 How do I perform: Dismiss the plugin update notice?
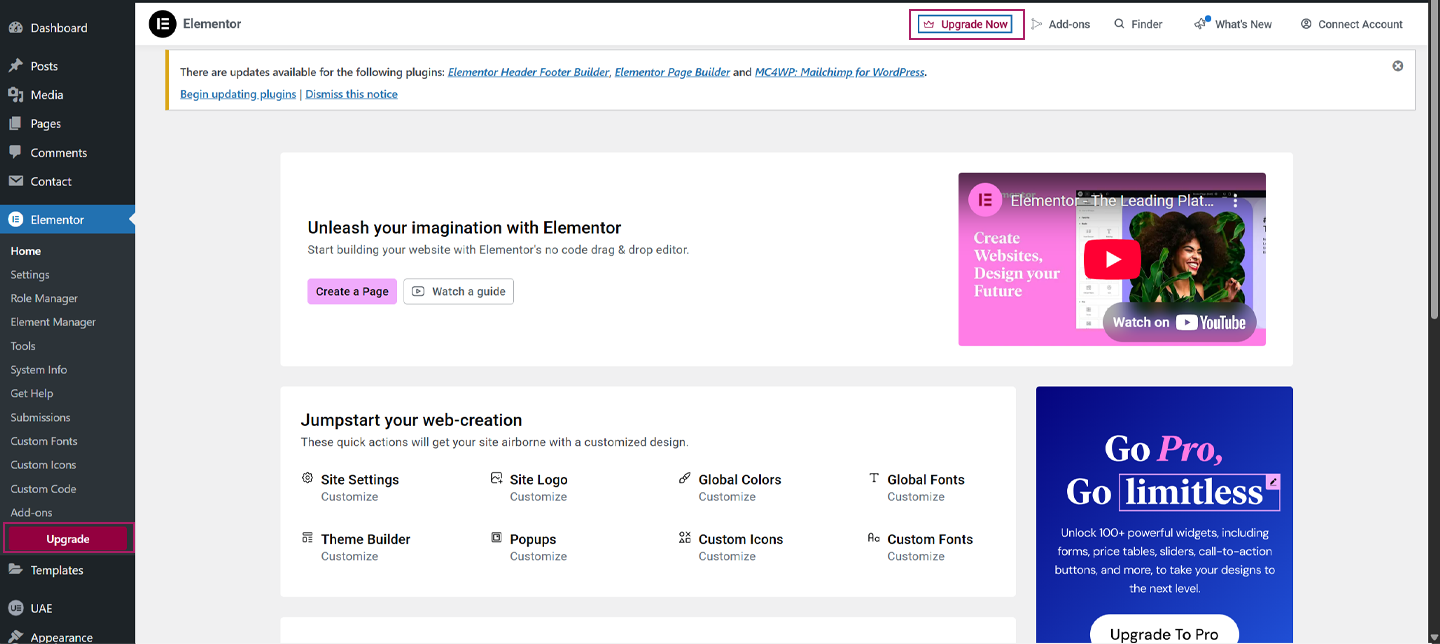tap(1398, 66)
